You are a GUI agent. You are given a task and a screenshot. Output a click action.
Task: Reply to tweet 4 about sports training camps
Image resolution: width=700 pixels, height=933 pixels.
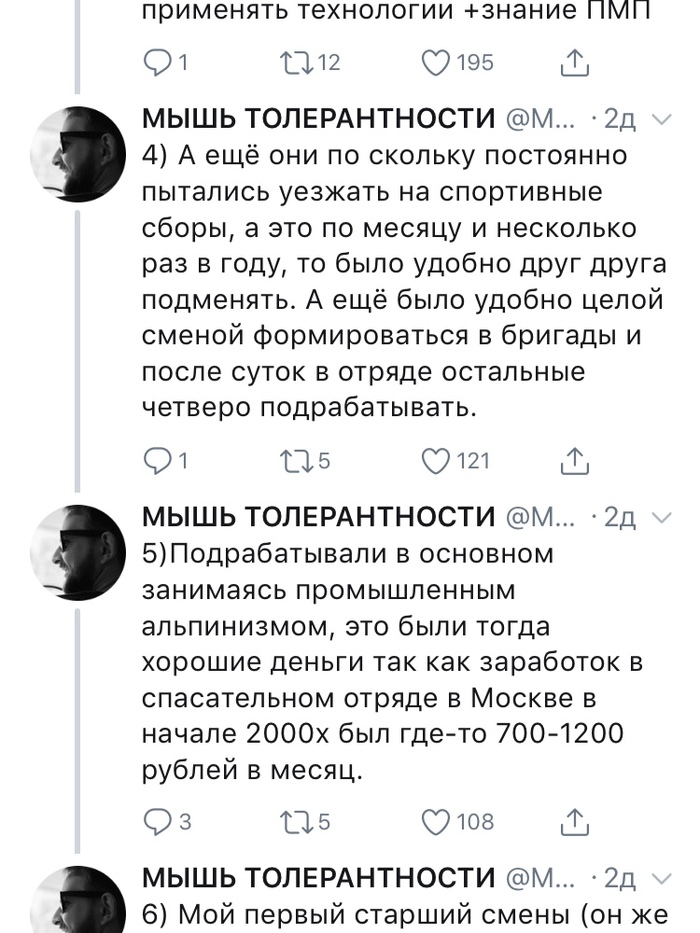click(159, 460)
